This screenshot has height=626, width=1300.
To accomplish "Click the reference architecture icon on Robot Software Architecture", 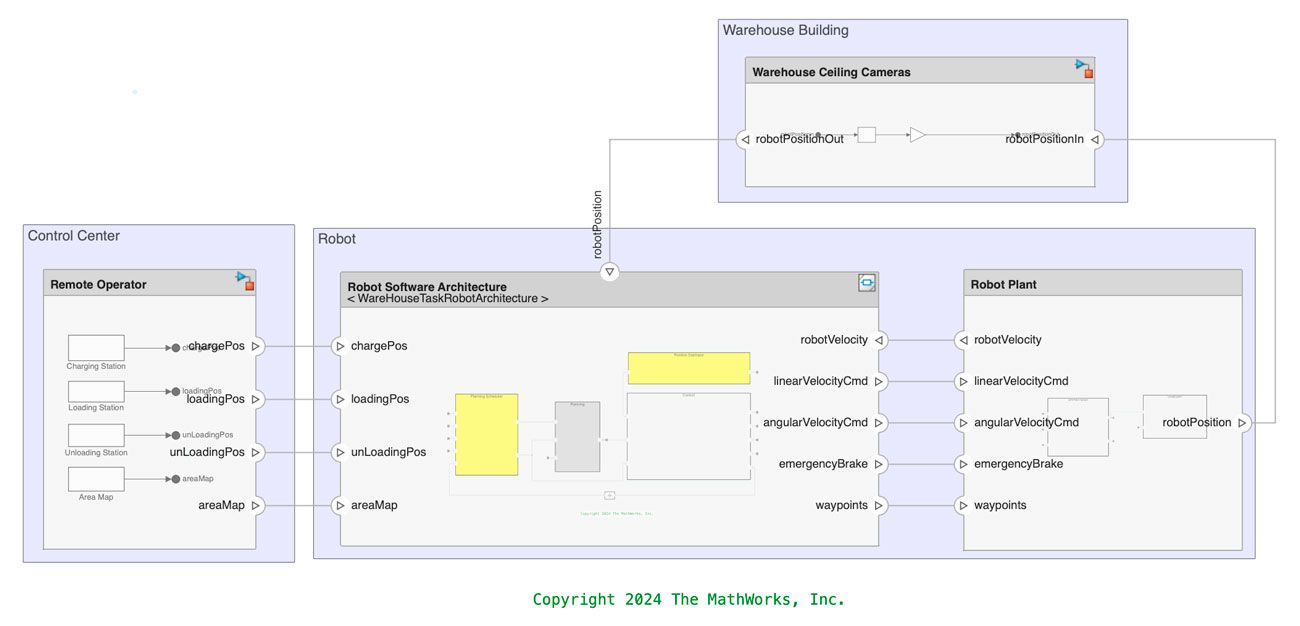I will click(x=867, y=284).
